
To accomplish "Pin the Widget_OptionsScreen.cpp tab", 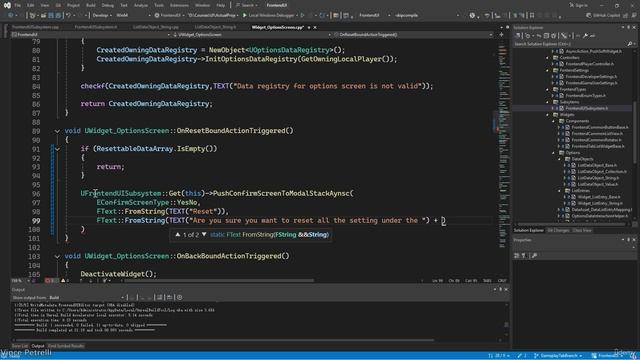I will pyautogui.click(x=309, y=27).
